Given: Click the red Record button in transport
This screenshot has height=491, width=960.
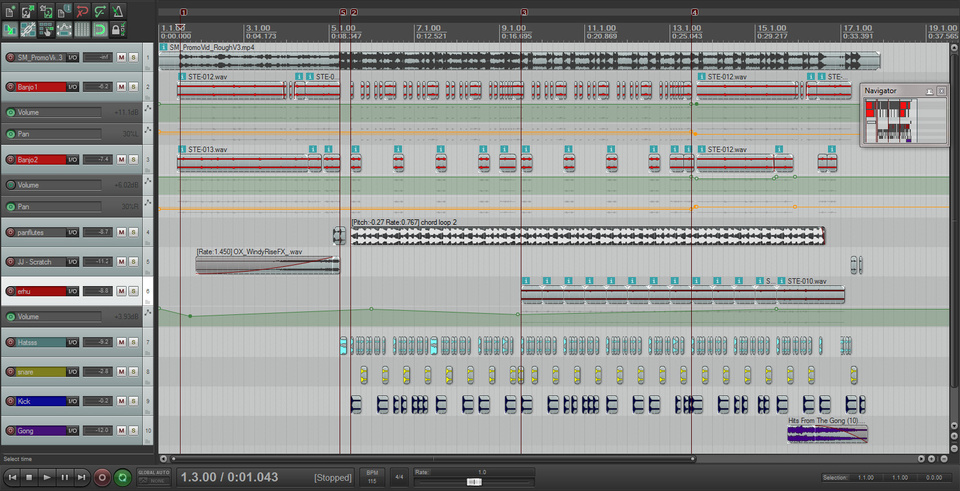Looking at the screenshot, I should (x=101, y=478).
